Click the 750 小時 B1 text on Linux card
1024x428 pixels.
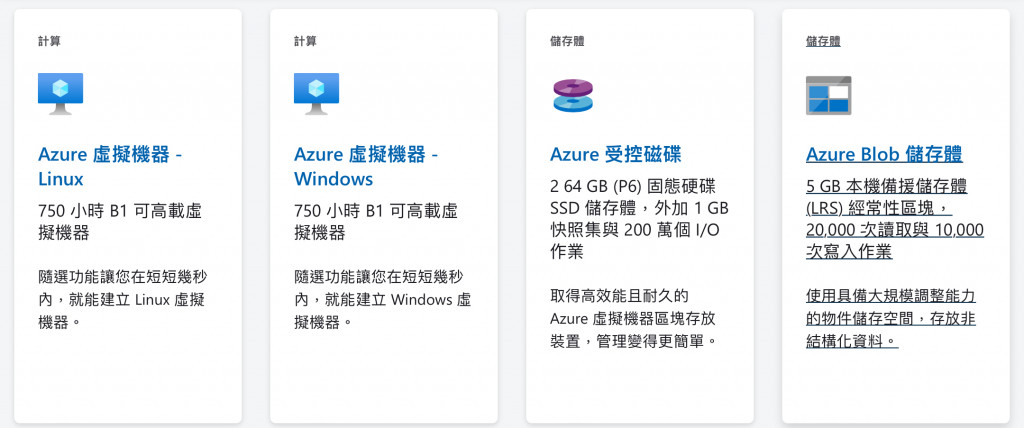[x=120, y=222]
